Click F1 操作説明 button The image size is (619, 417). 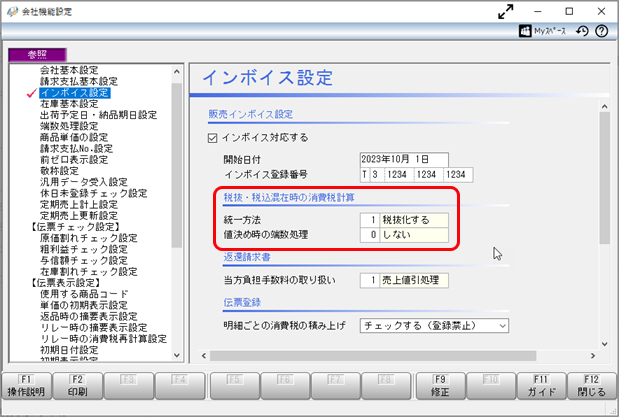pyautogui.click(x=26, y=386)
